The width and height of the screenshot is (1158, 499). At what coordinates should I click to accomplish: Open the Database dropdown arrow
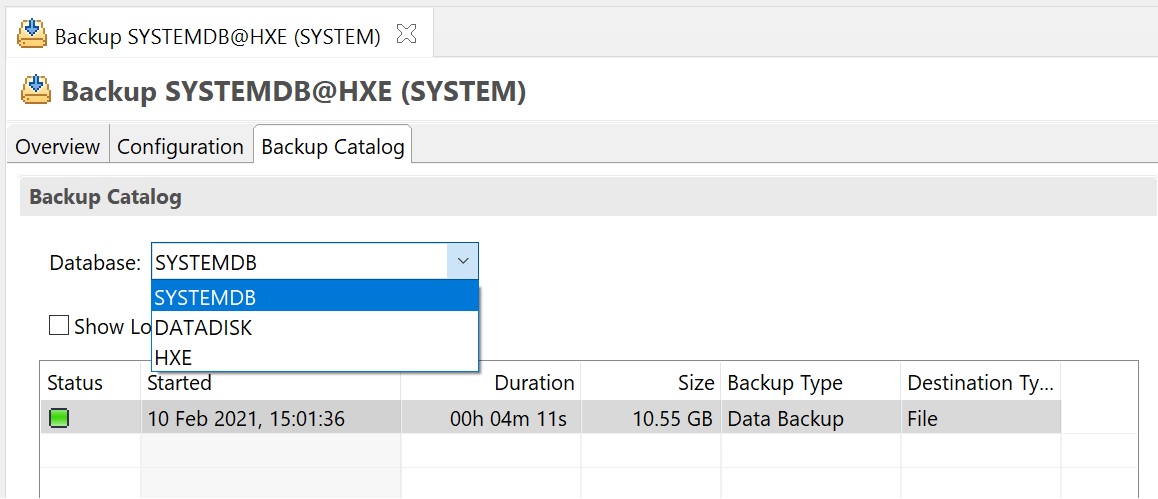pyautogui.click(x=462, y=262)
